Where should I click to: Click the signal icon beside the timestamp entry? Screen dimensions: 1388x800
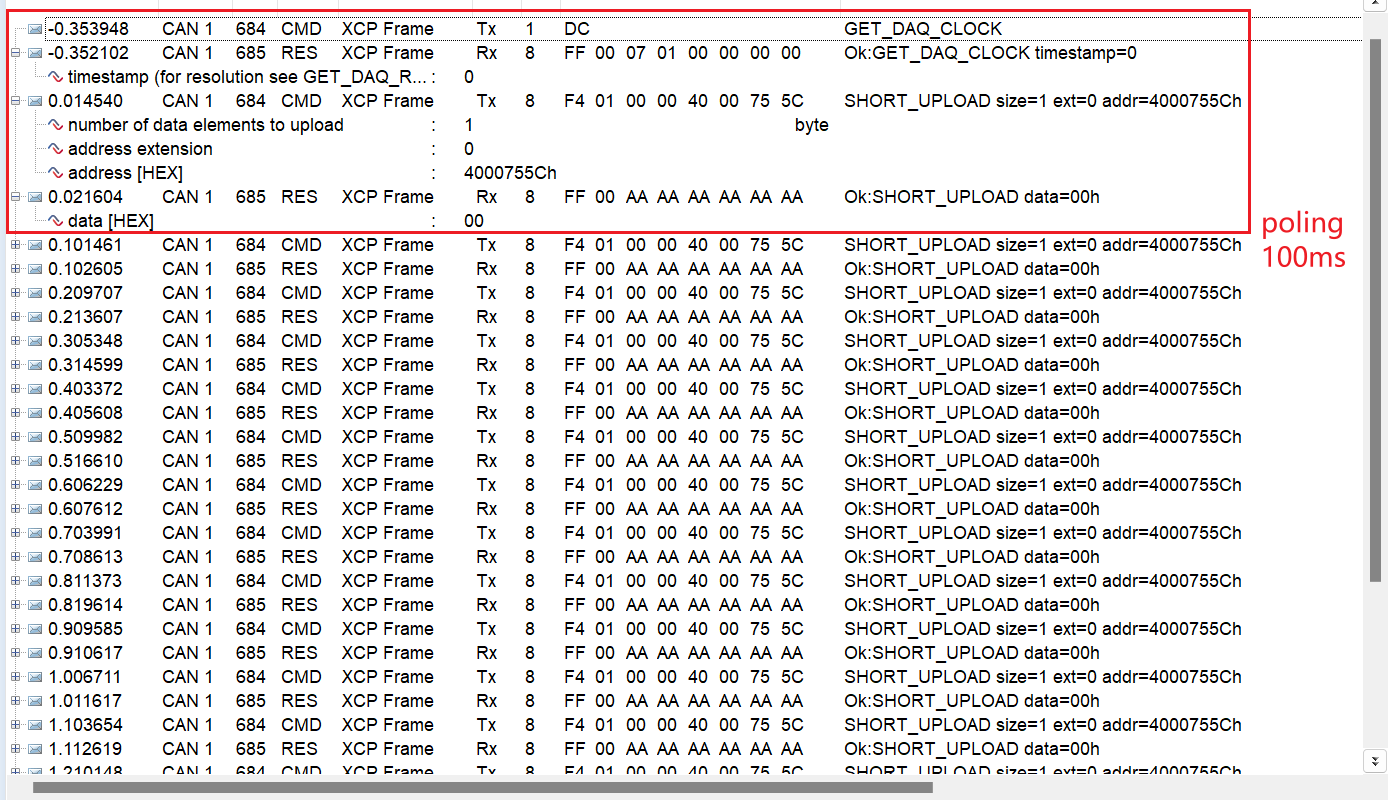tap(56, 77)
